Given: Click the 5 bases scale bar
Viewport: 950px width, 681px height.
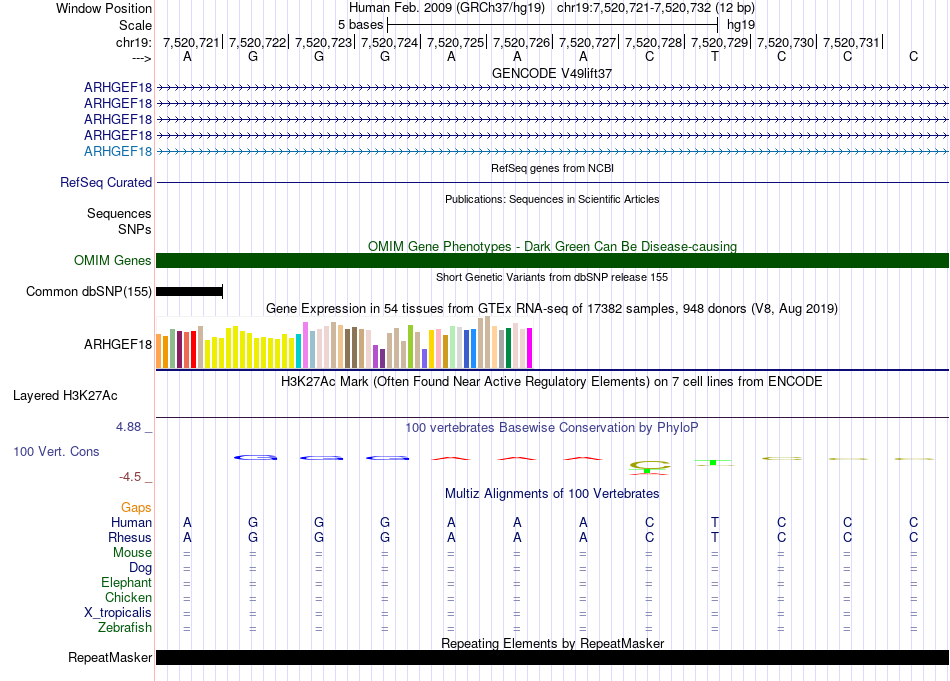Looking at the screenshot, I should tap(552, 23).
